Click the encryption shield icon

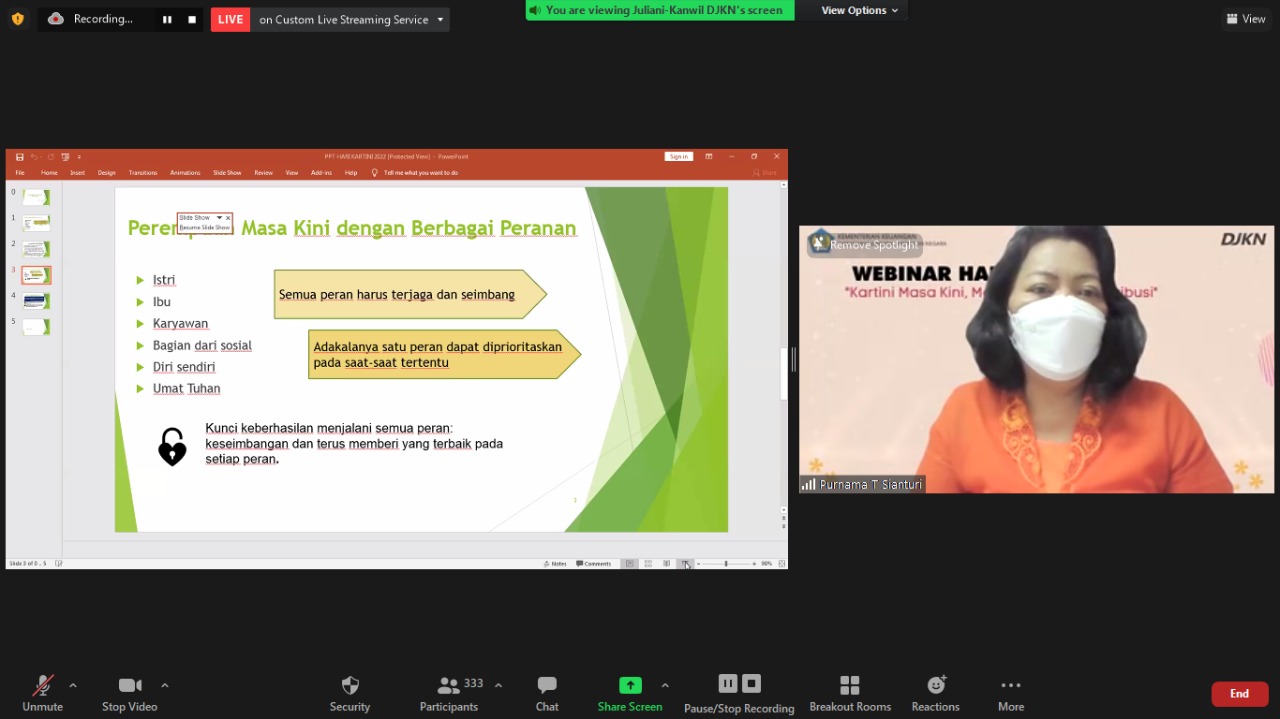point(17,19)
